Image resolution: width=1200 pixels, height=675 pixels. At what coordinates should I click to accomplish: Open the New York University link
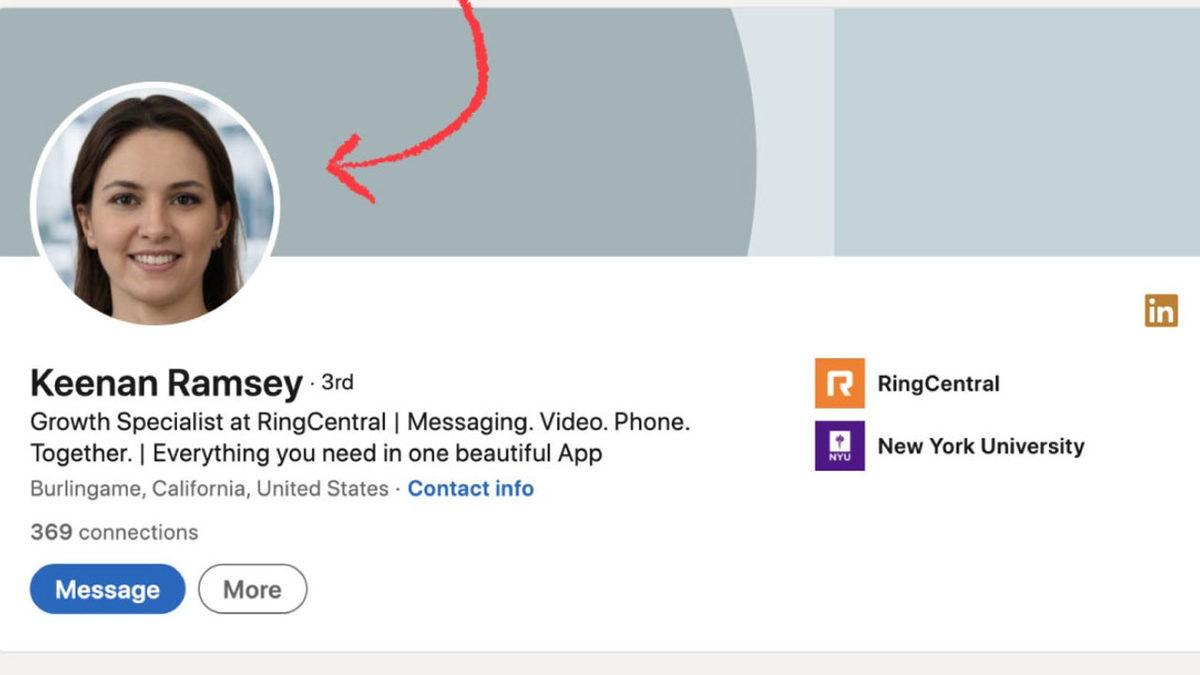pos(980,446)
